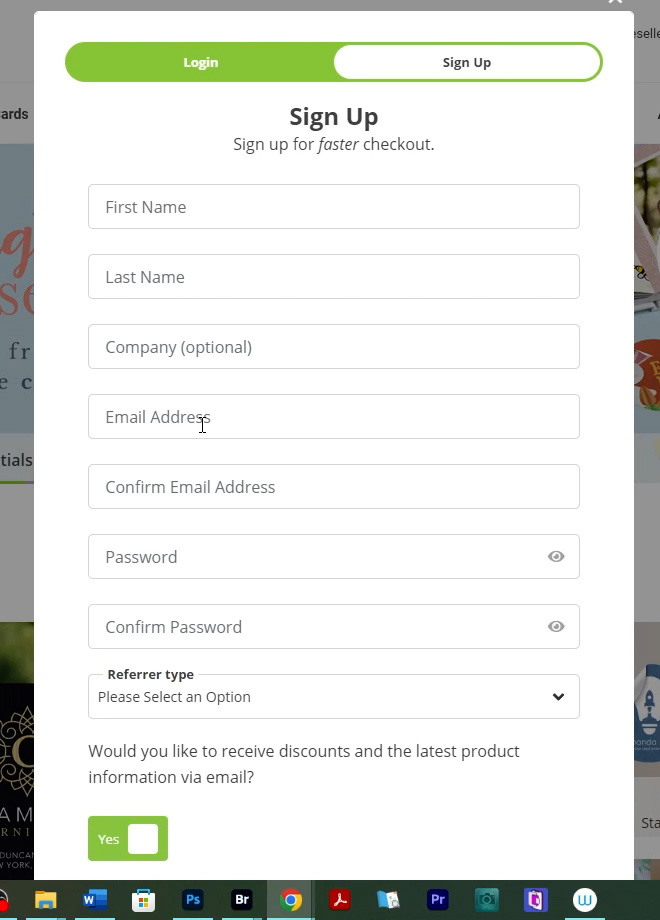Launch Microsoft Word from taskbar
The image size is (660, 920).
click(x=94, y=899)
